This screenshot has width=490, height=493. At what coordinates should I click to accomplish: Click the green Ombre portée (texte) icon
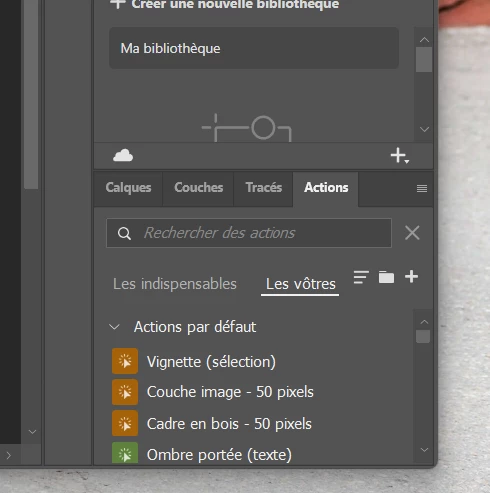click(x=125, y=453)
